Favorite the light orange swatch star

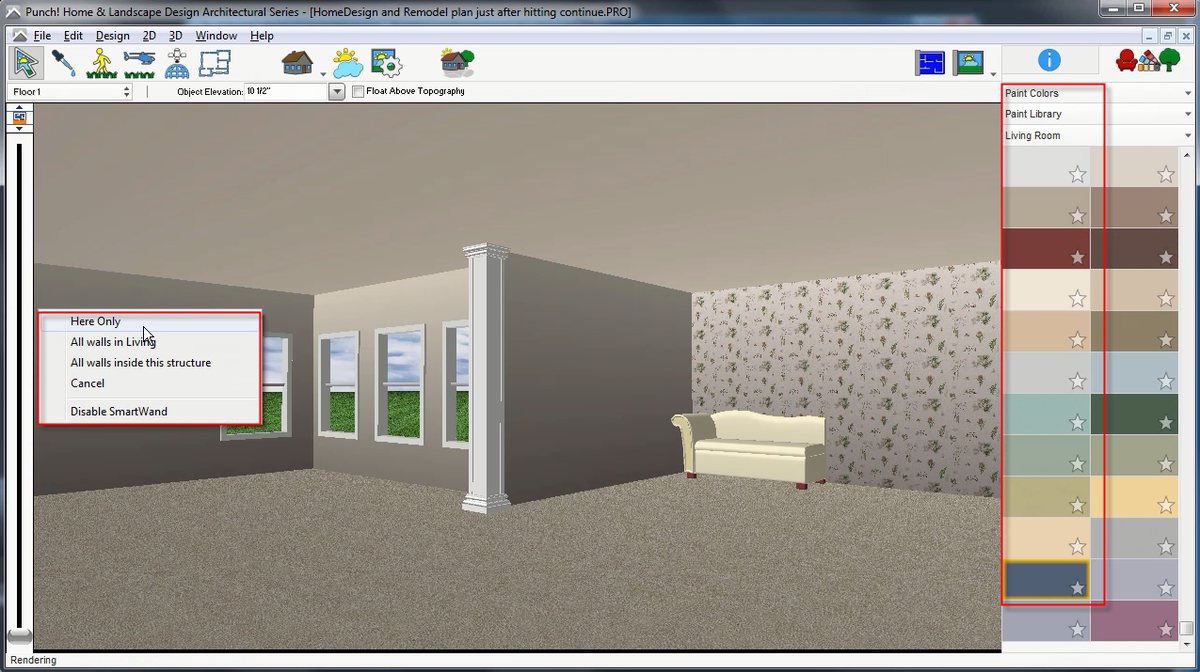(x=1165, y=504)
